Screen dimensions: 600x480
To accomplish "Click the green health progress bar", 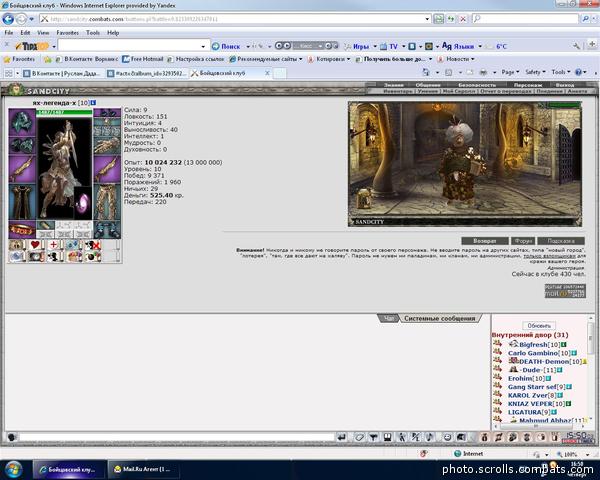I will [64, 112].
